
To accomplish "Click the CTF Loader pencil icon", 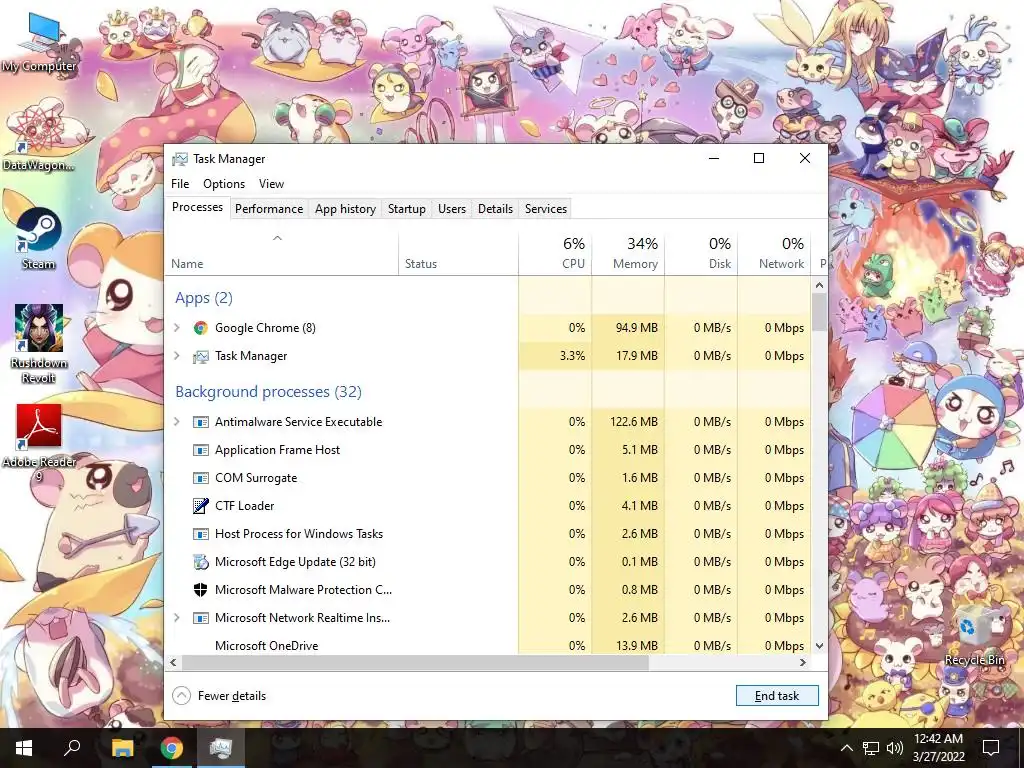I will coord(200,505).
